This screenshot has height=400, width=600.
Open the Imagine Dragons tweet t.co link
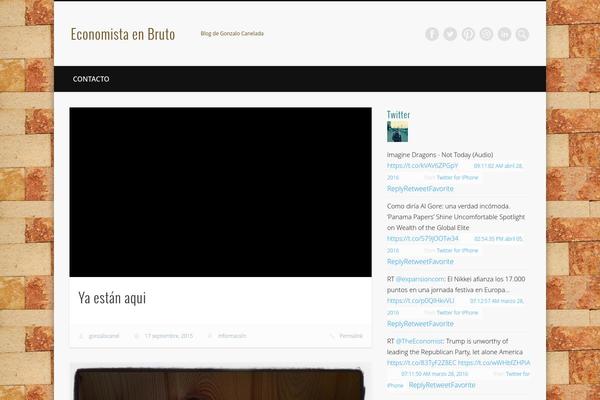click(x=422, y=165)
